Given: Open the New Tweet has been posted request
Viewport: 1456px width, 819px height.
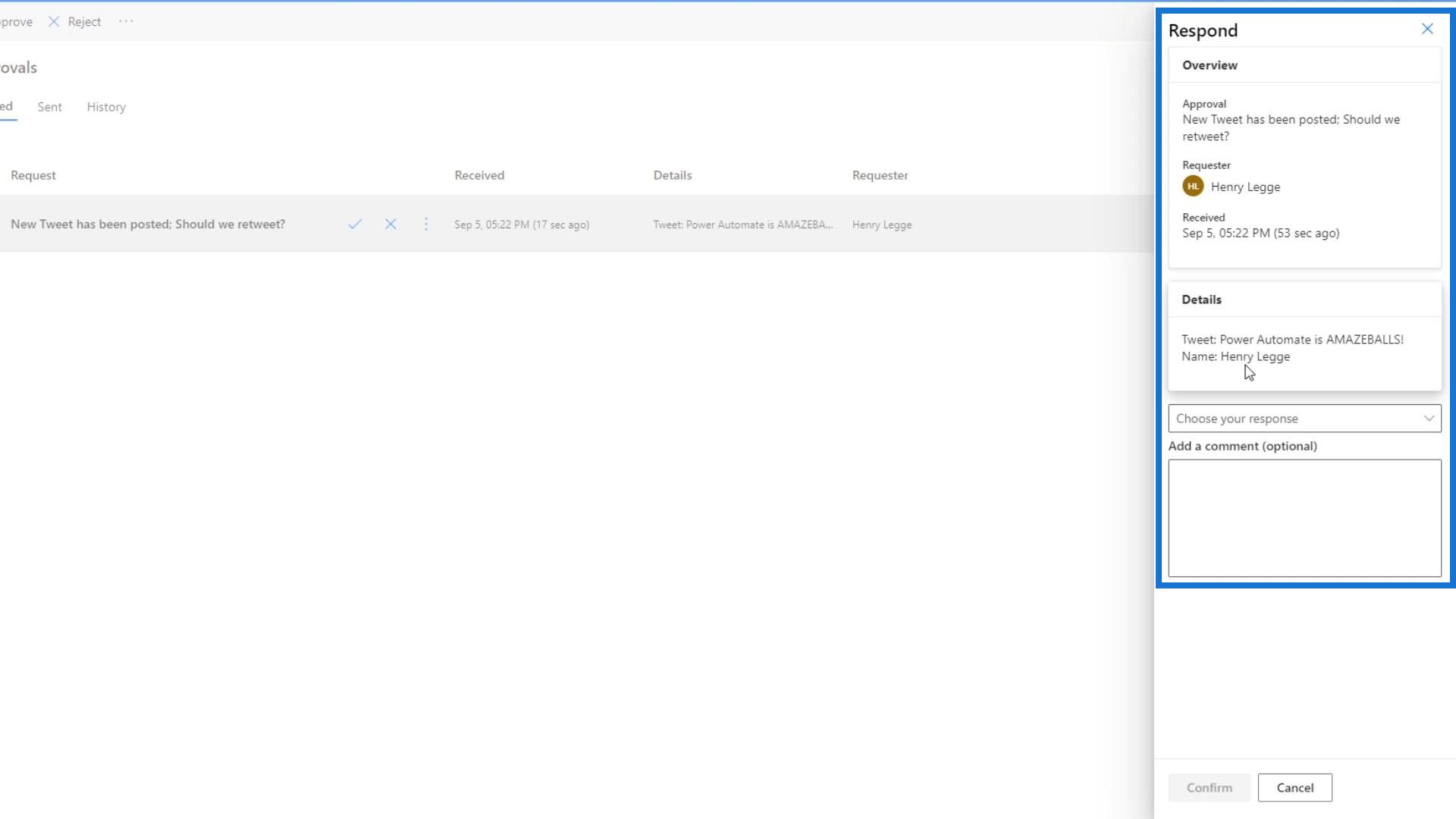Looking at the screenshot, I should 148,224.
